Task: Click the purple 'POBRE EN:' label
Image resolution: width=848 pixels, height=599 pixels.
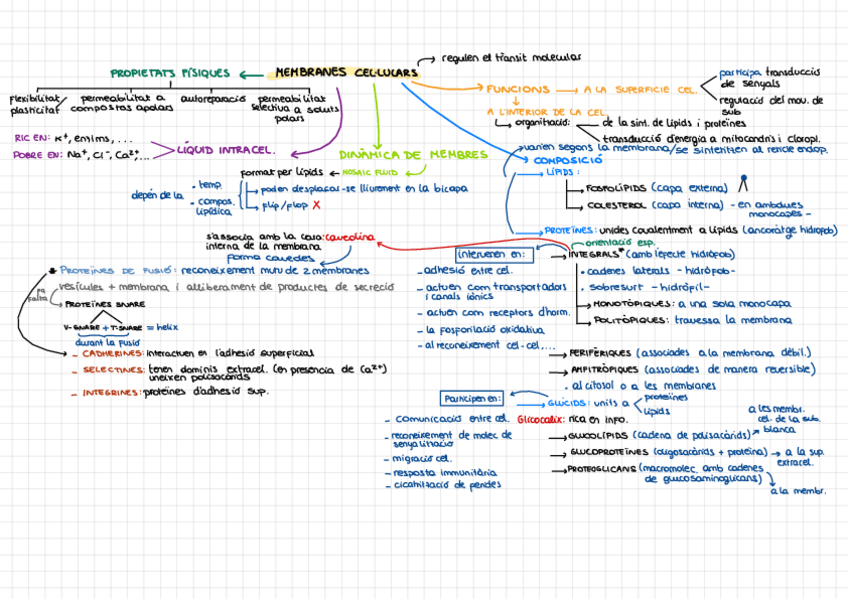Action: pos(38,155)
